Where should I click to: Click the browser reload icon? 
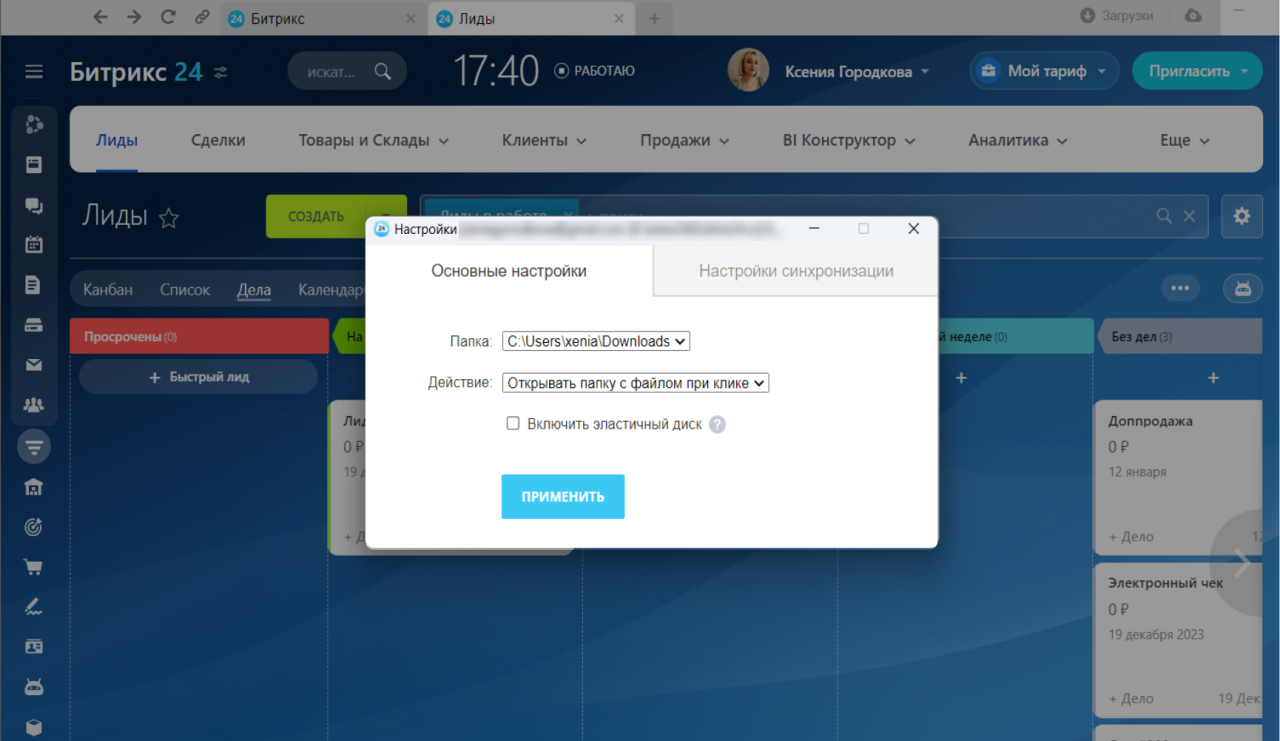click(x=168, y=17)
